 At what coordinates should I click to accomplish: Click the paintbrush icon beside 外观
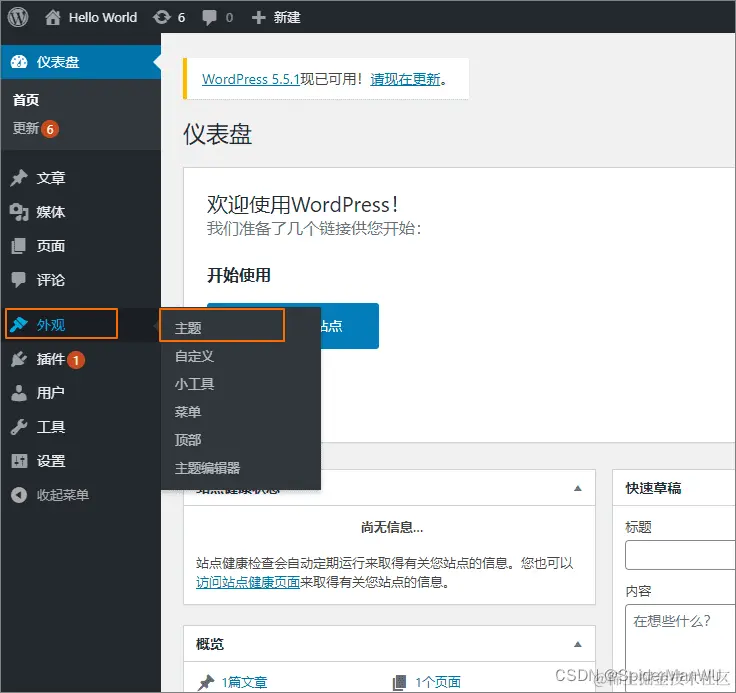pos(19,324)
